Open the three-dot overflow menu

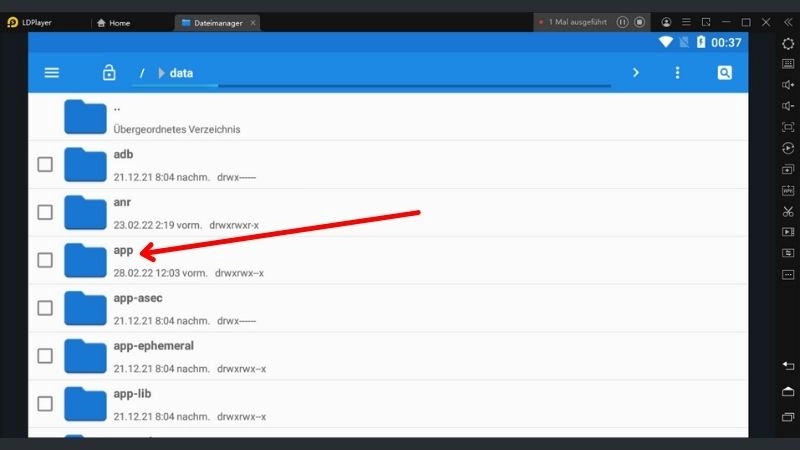pyautogui.click(x=677, y=73)
